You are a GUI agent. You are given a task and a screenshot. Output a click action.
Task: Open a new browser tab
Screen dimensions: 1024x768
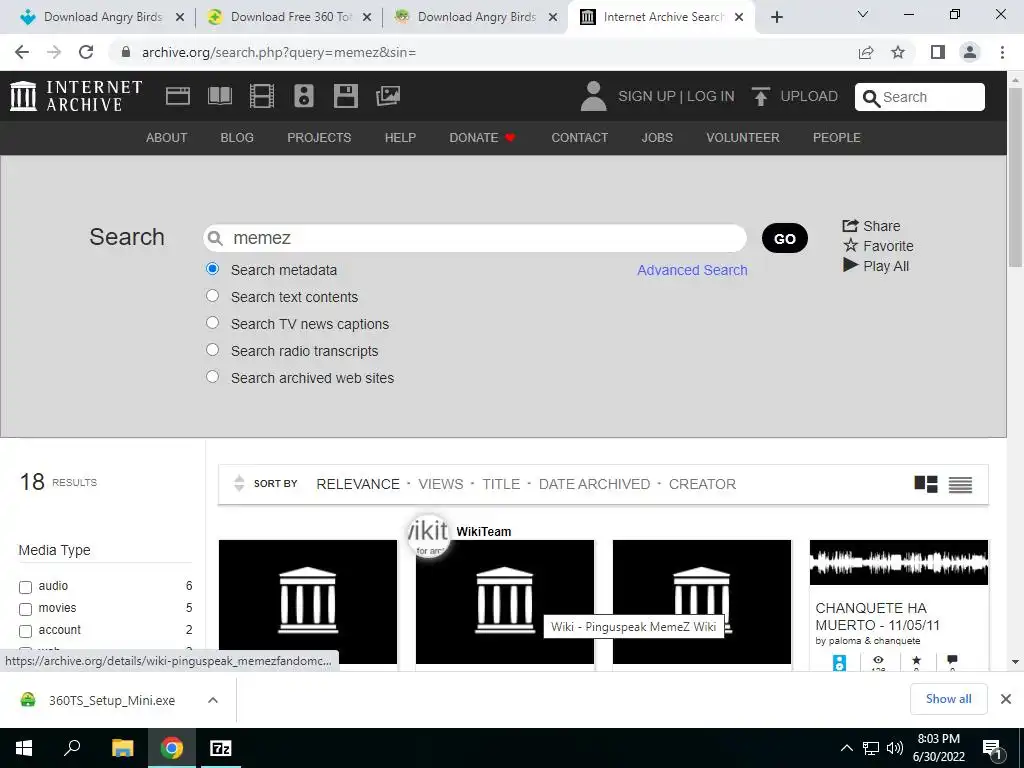pyautogui.click(x=776, y=17)
